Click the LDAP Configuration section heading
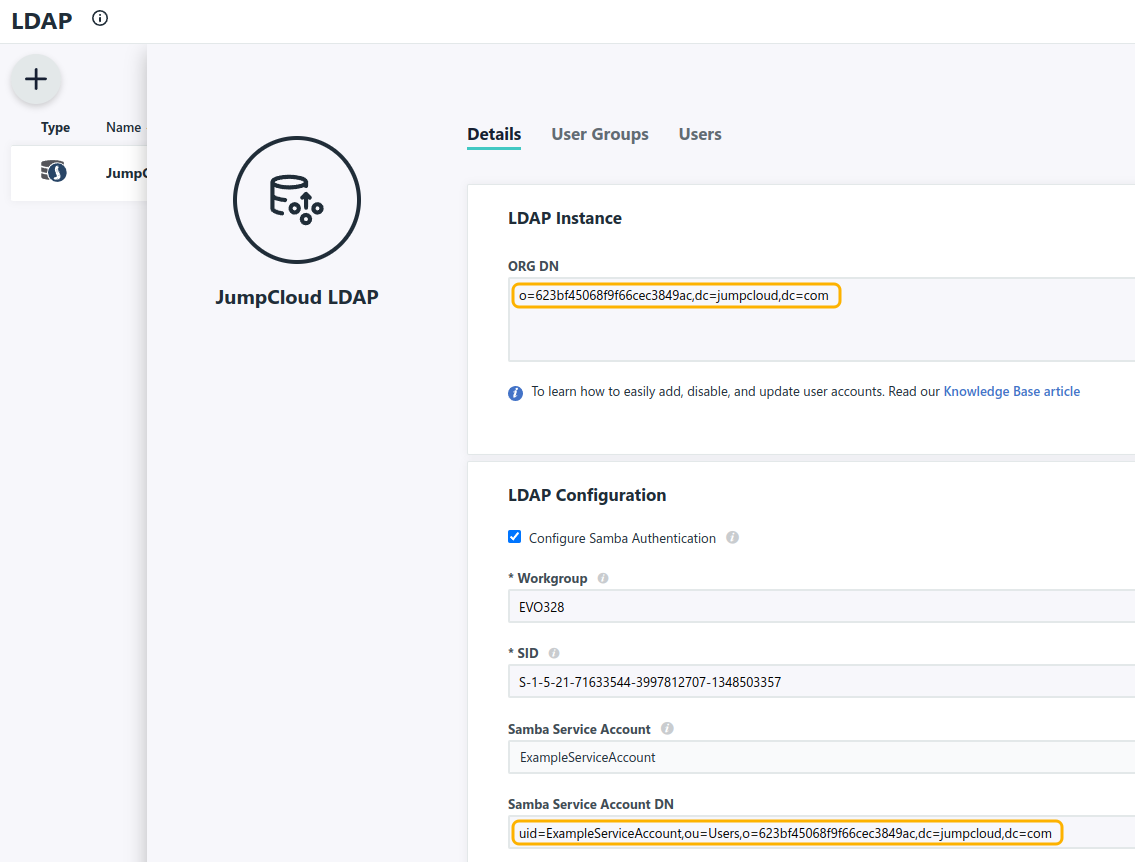 587,495
